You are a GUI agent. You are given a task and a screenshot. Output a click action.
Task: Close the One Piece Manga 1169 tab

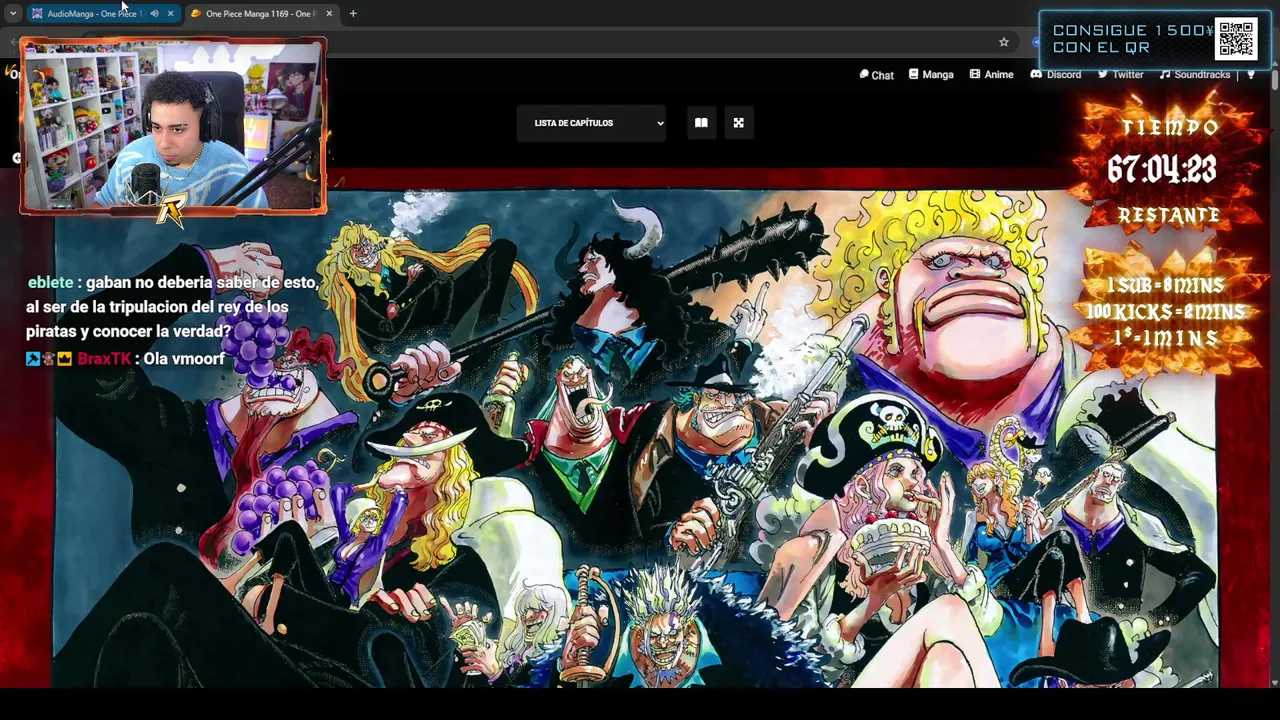point(329,14)
